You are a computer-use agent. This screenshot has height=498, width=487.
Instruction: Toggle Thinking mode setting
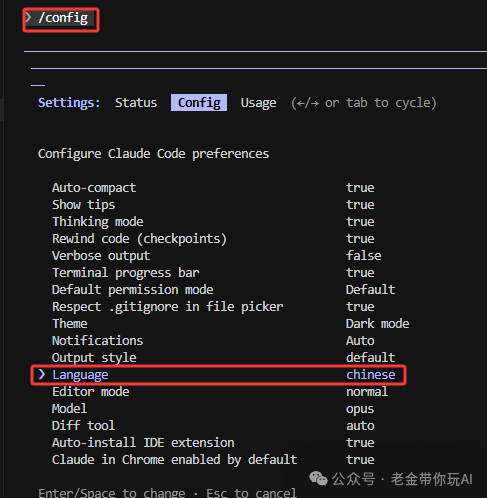[213, 222]
